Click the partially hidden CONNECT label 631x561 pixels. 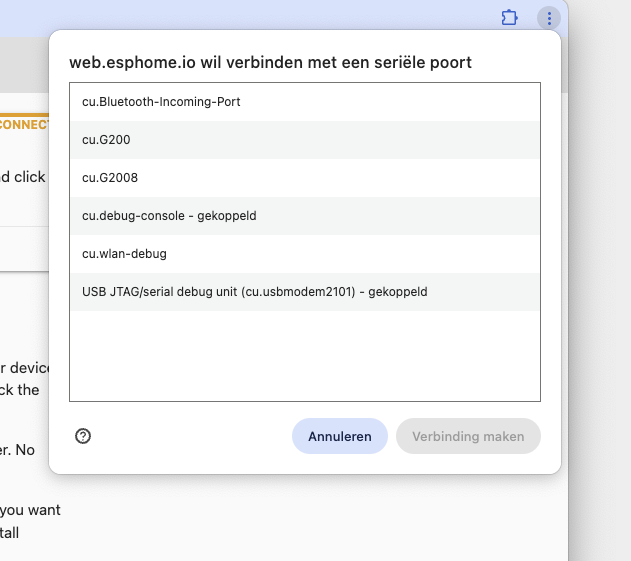[x=24, y=125]
